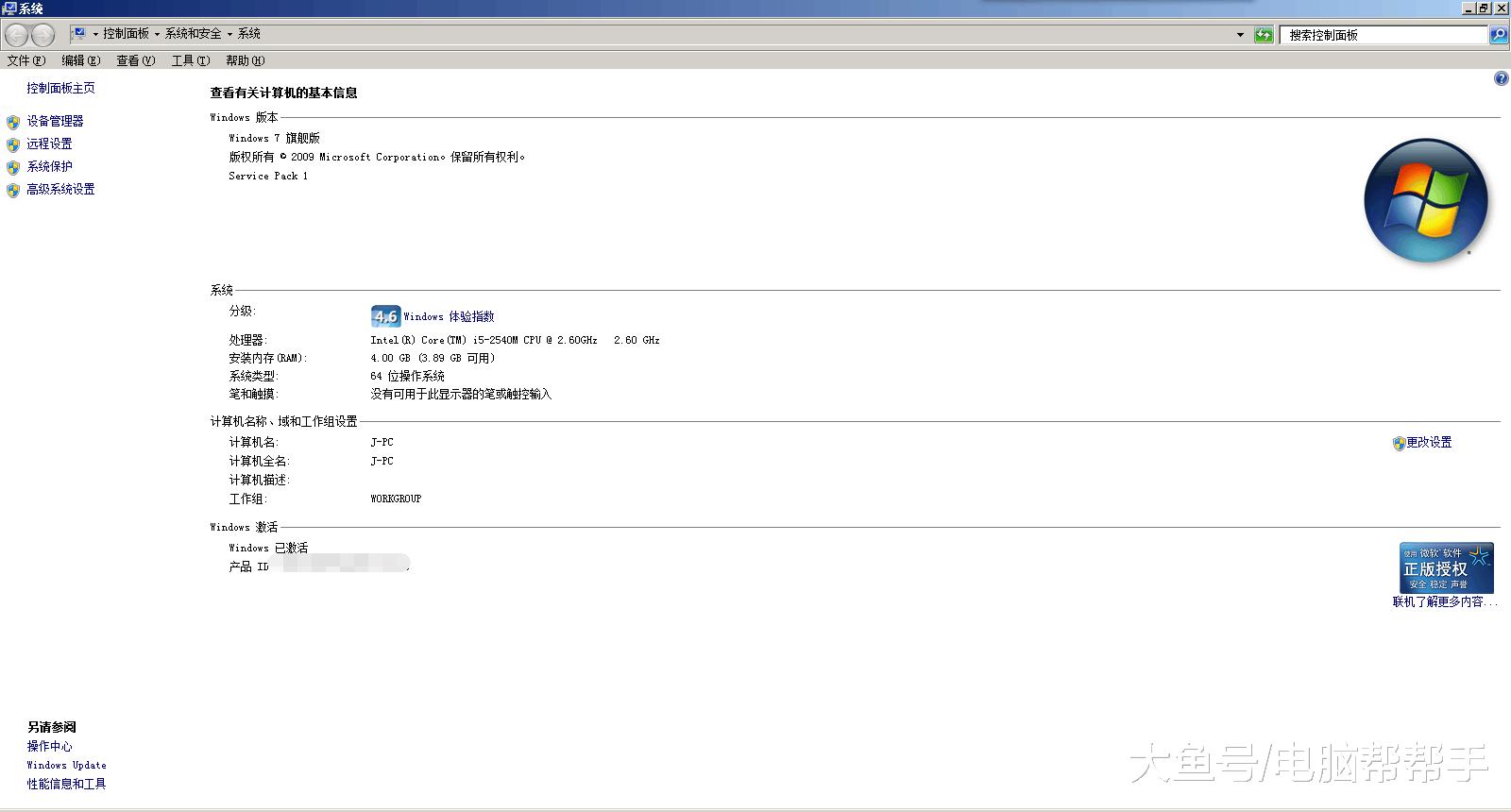Click the shield icon beside 系统保护
This screenshot has width=1511, height=812.
[x=13, y=167]
